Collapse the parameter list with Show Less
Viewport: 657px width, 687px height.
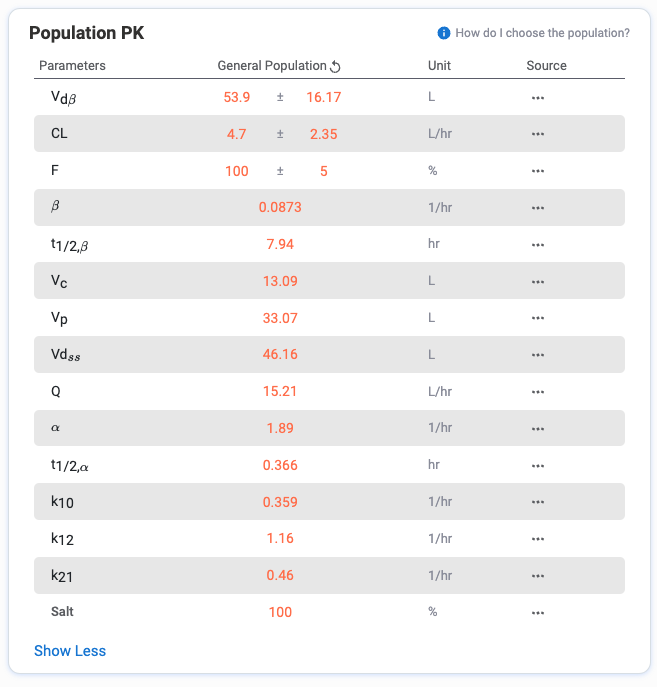tap(70, 651)
